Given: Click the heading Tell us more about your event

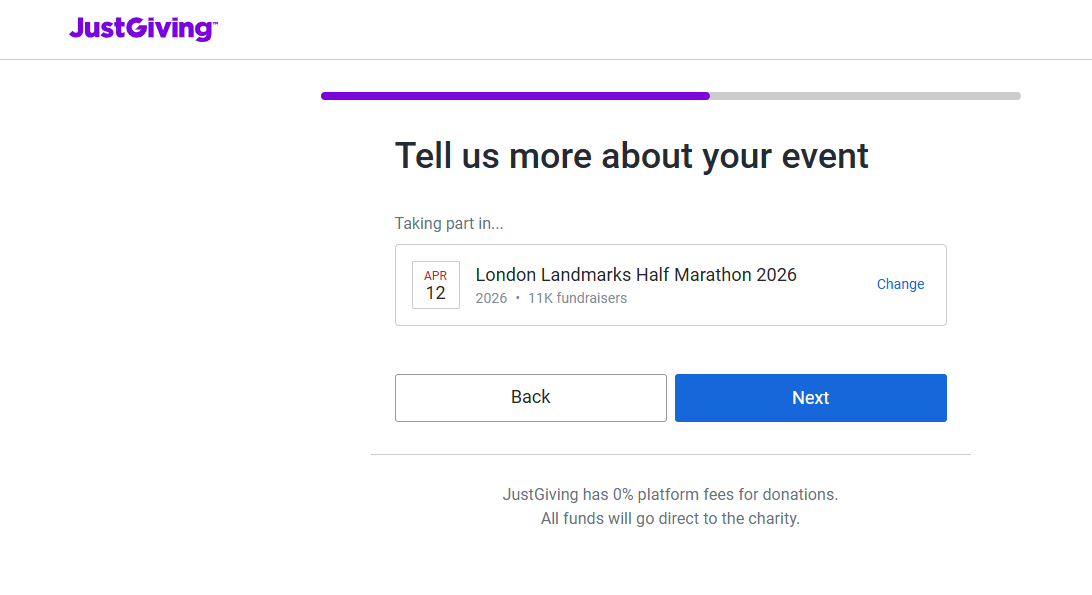Looking at the screenshot, I should pyautogui.click(x=631, y=156).
